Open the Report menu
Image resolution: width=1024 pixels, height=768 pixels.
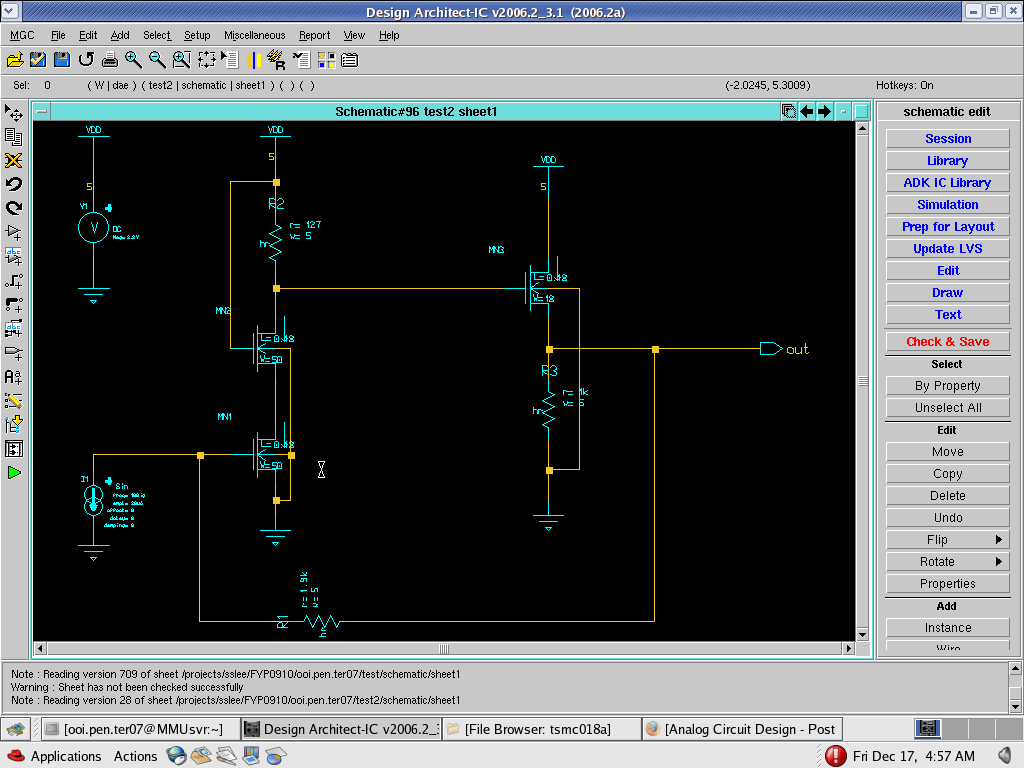coord(314,35)
